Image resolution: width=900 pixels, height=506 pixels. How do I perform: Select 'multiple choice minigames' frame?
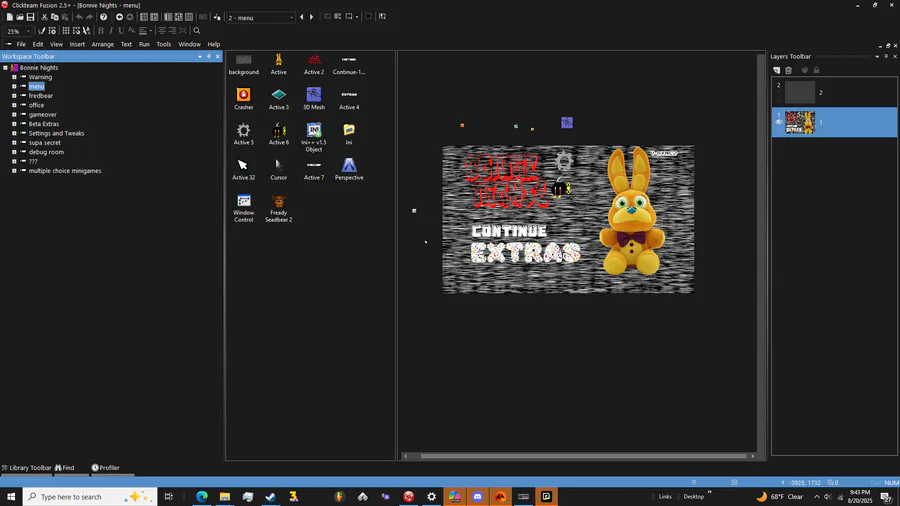point(65,170)
